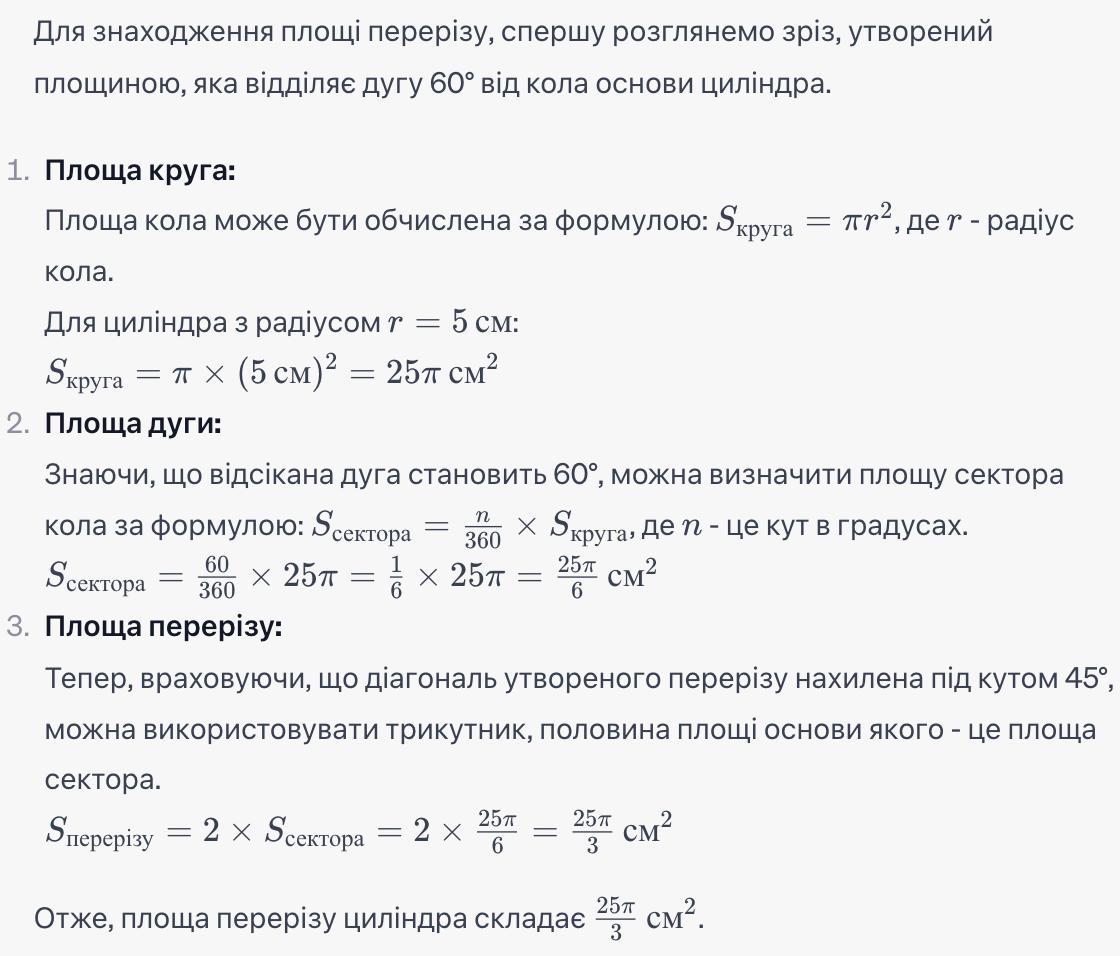Click the bold heading "Площа круга:"
The height and width of the screenshot is (956, 1120).
(140, 170)
